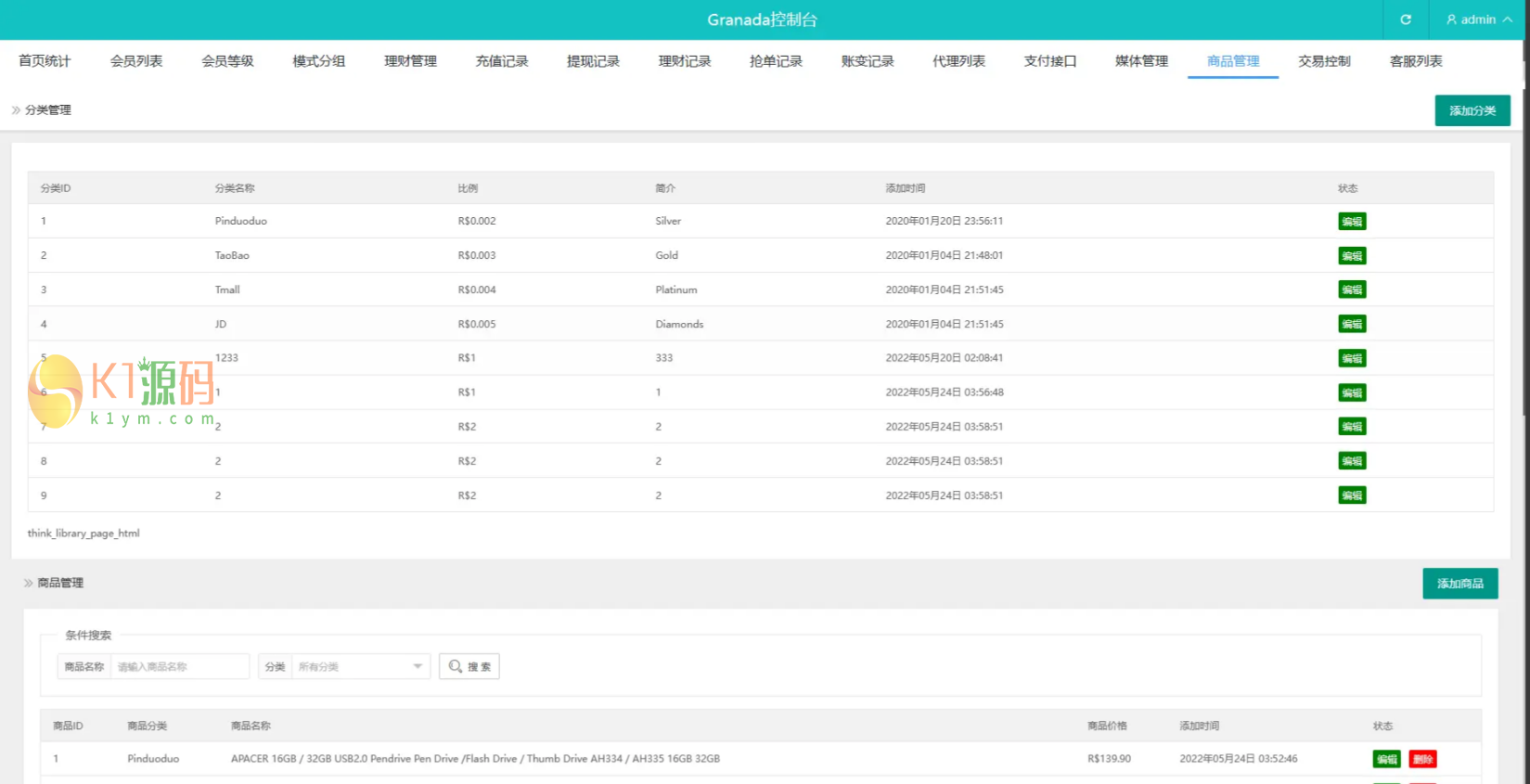Open the 客服列表 tab
The width and height of the screenshot is (1530, 784).
click(1416, 61)
